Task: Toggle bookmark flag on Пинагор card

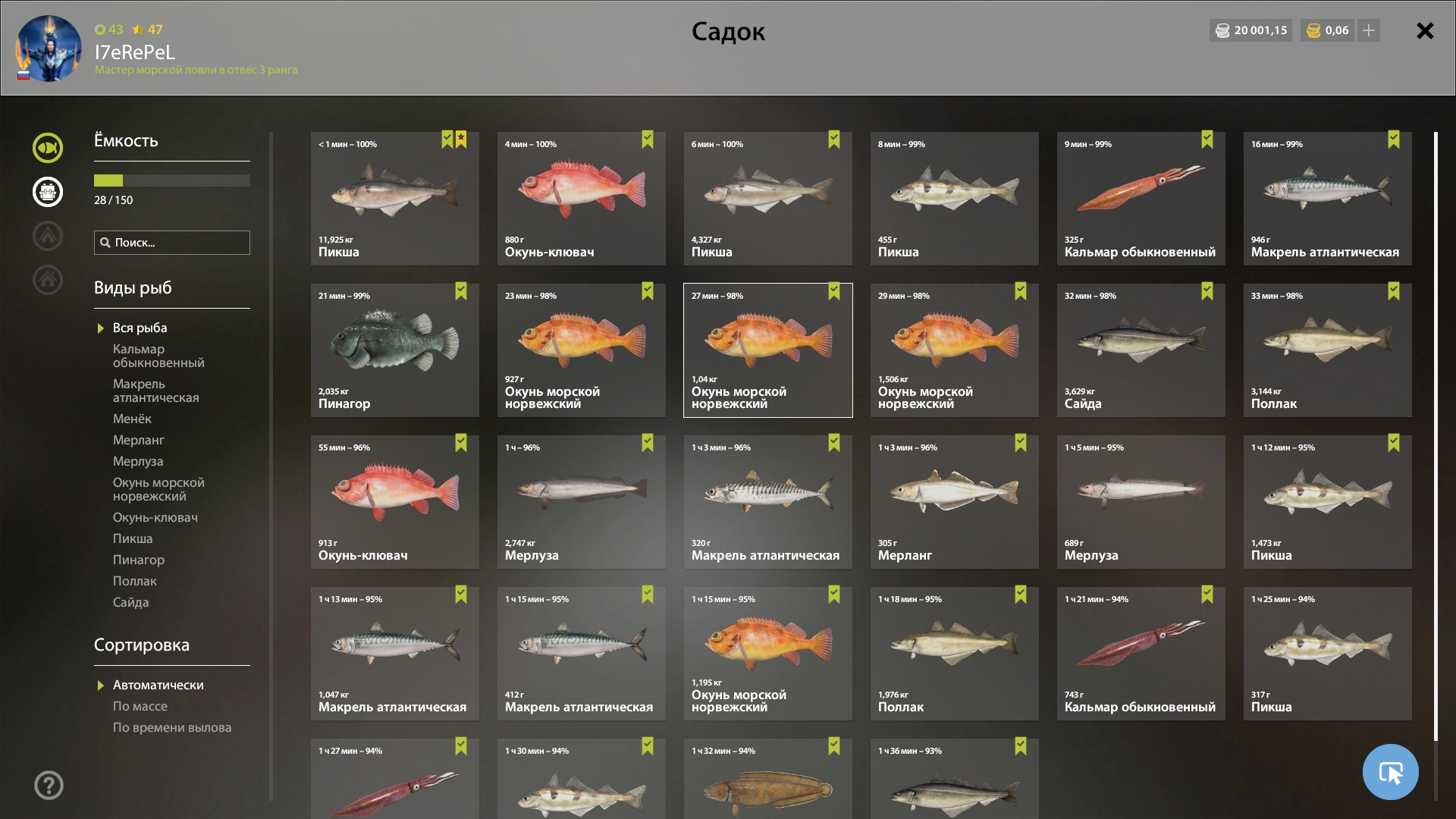Action: tap(461, 291)
